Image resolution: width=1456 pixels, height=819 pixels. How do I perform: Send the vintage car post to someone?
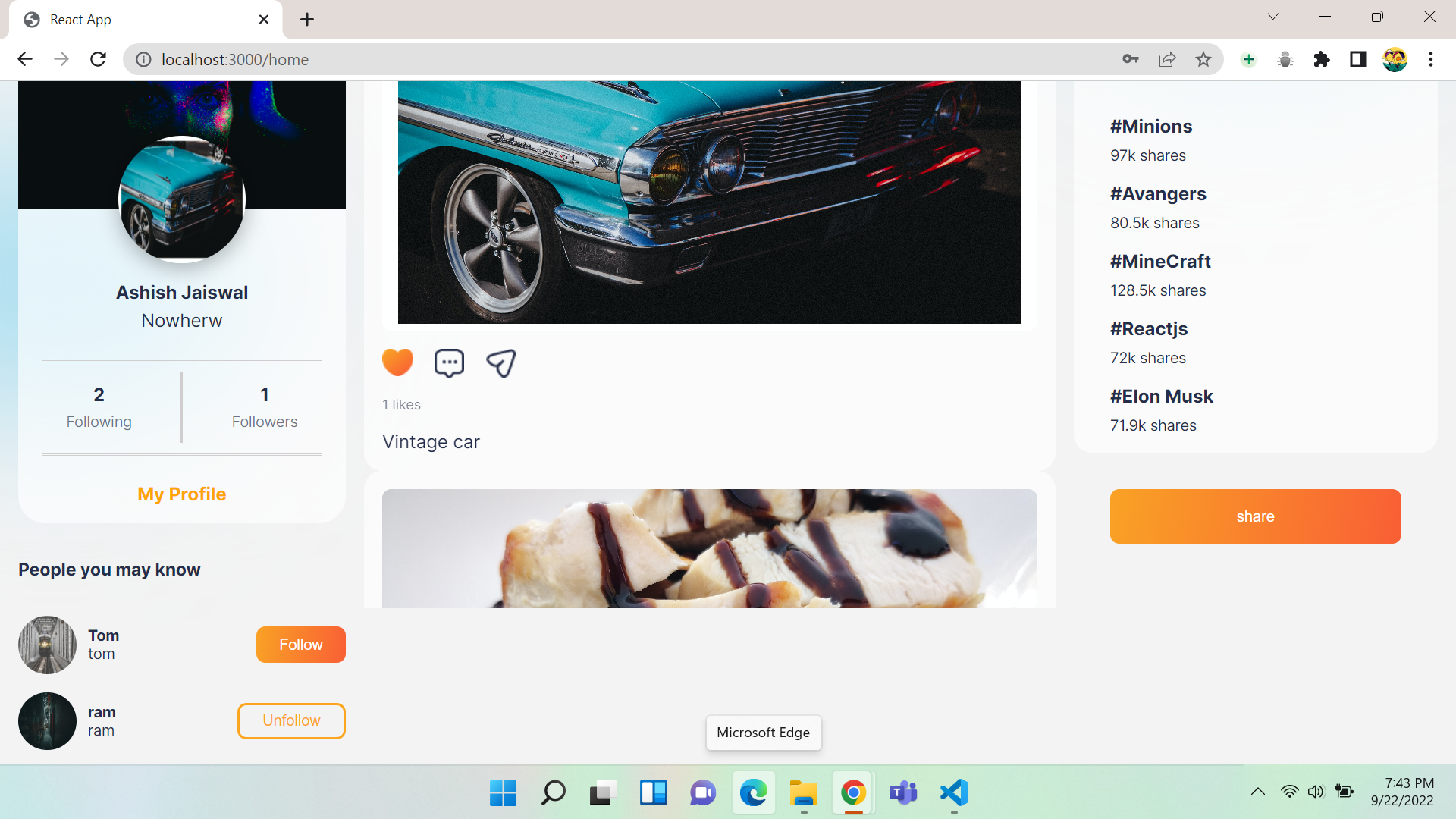click(500, 363)
